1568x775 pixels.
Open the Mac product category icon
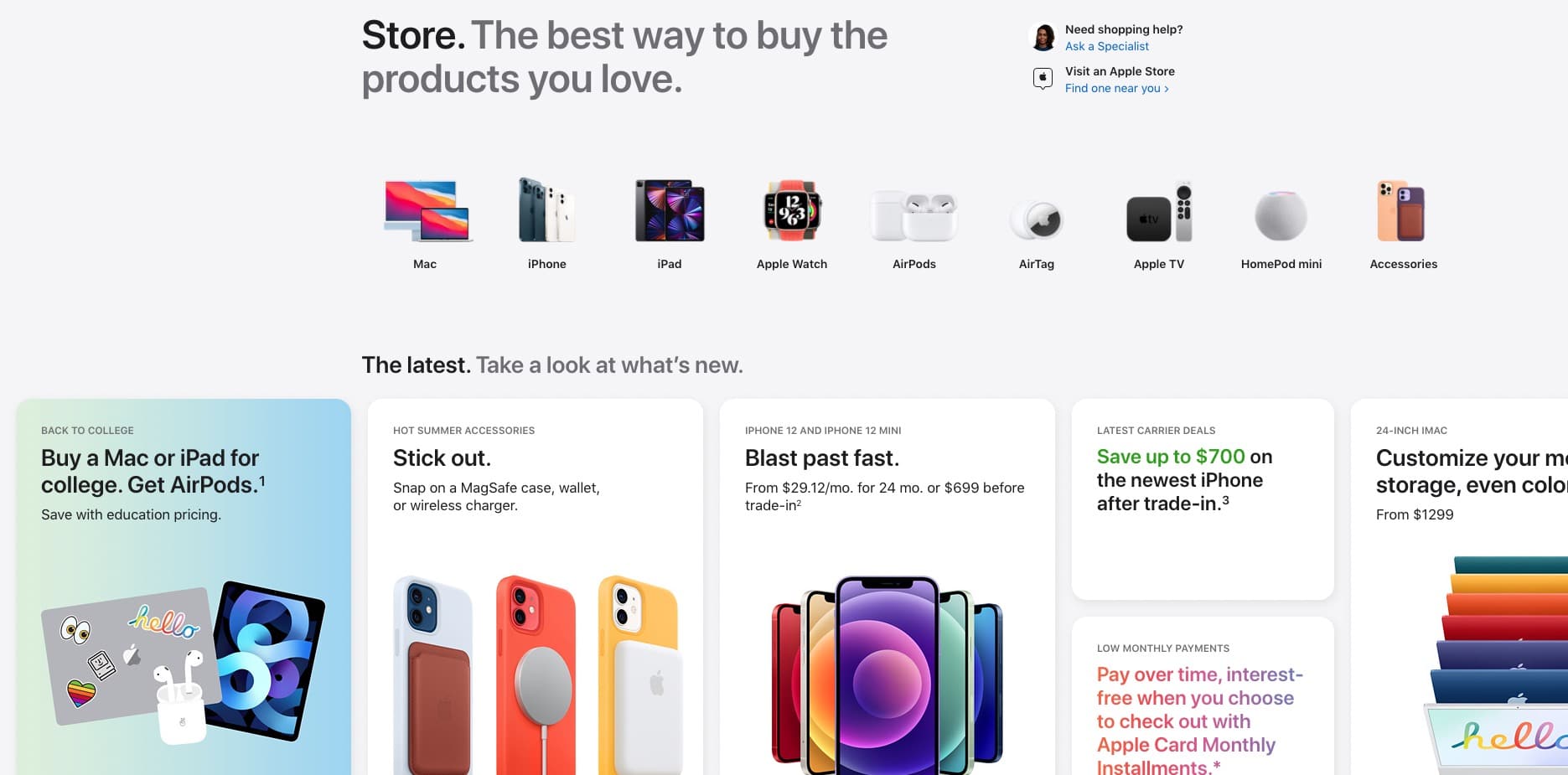tap(427, 211)
